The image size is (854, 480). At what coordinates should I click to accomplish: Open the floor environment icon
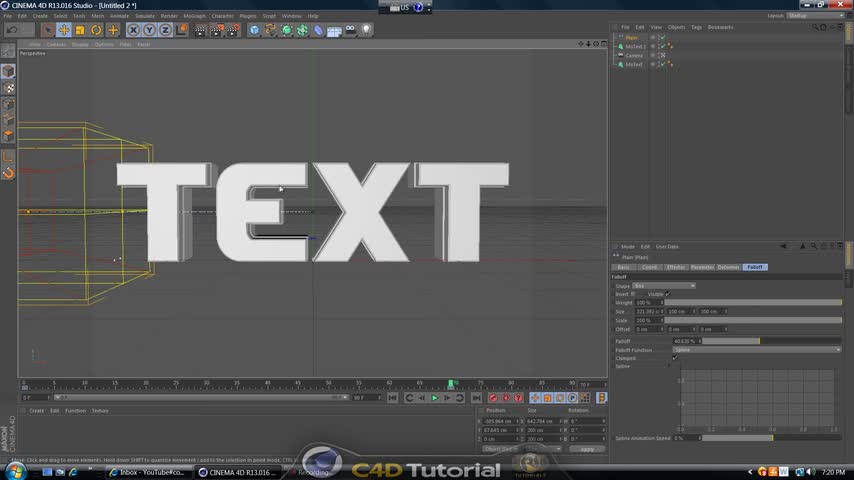click(x=334, y=31)
